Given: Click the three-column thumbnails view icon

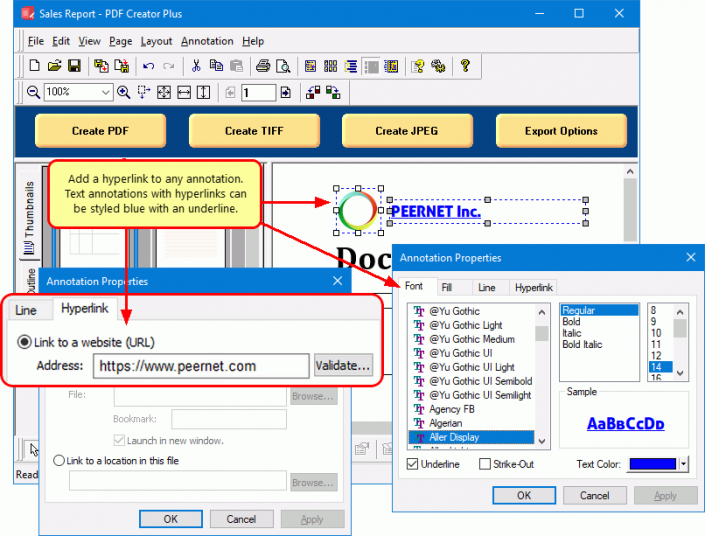Looking at the screenshot, I should pyautogui.click(x=330, y=66).
